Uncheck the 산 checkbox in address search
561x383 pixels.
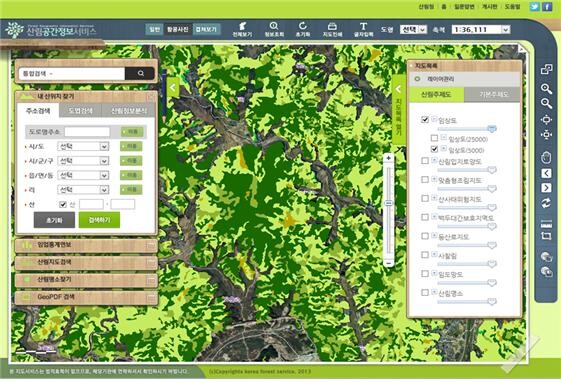[x=63, y=204]
